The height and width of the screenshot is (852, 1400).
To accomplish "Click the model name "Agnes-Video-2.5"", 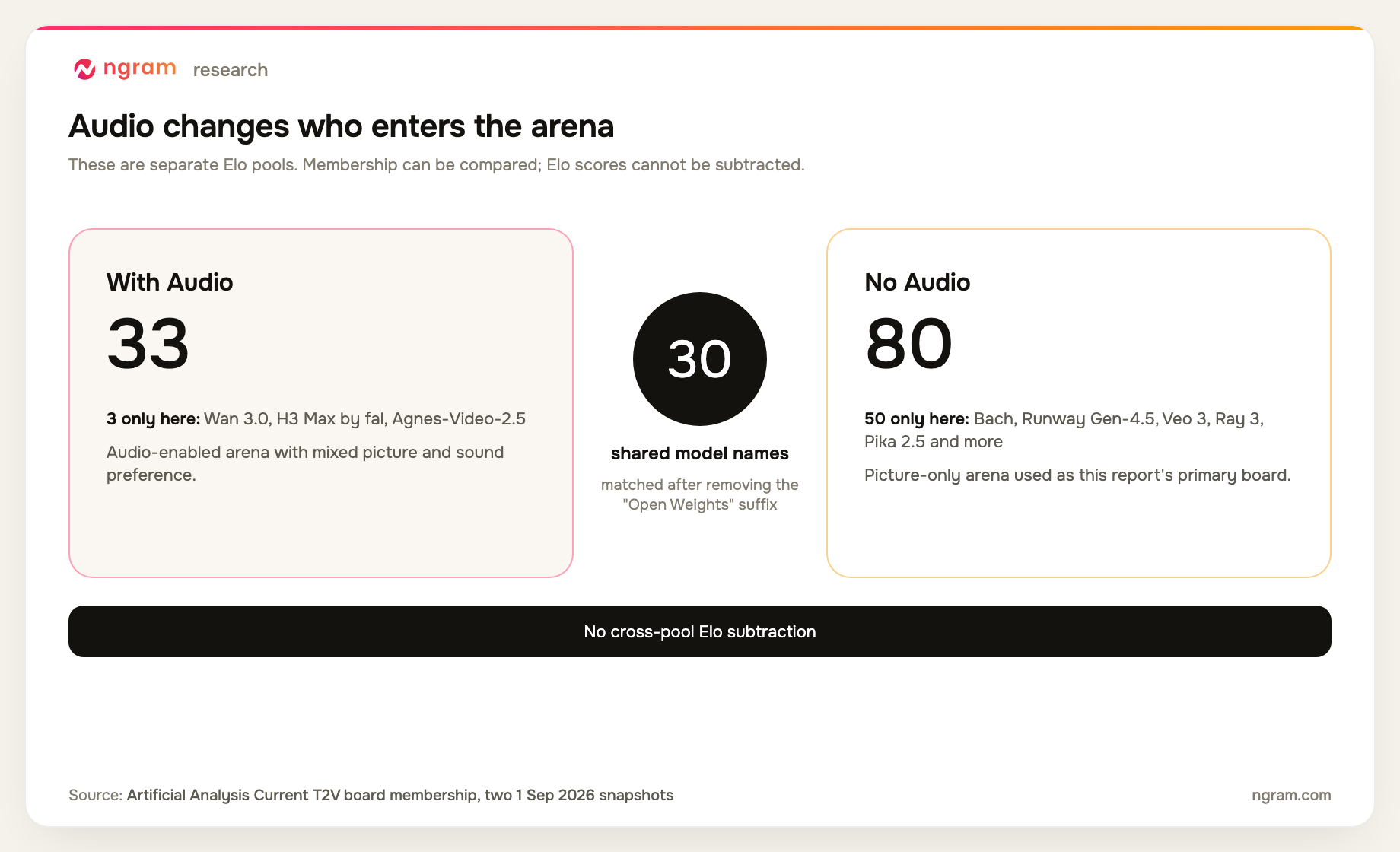I will pyautogui.click(x=459, y=419).
